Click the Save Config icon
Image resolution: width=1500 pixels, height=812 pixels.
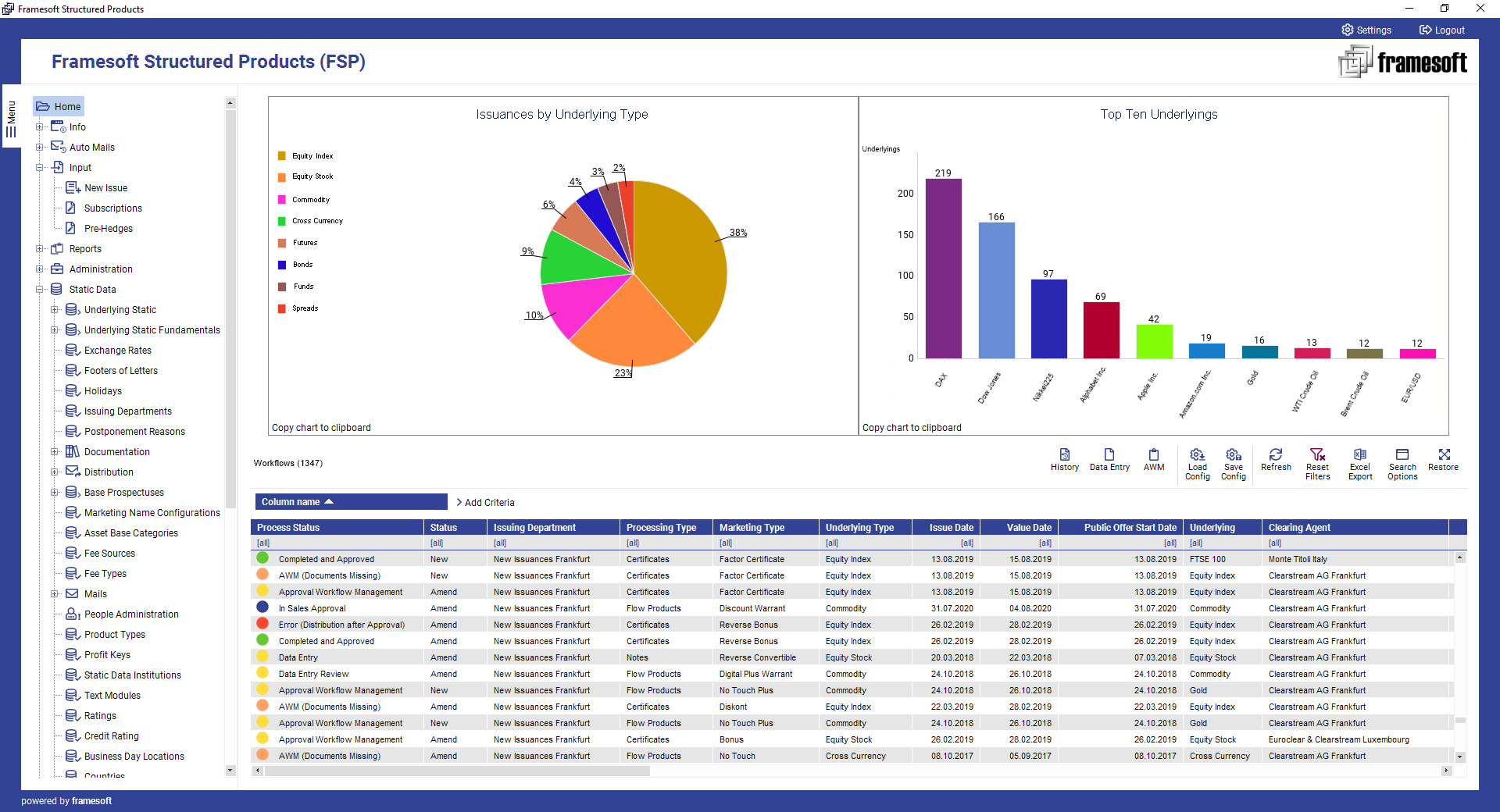click(x=1234, y=454)
